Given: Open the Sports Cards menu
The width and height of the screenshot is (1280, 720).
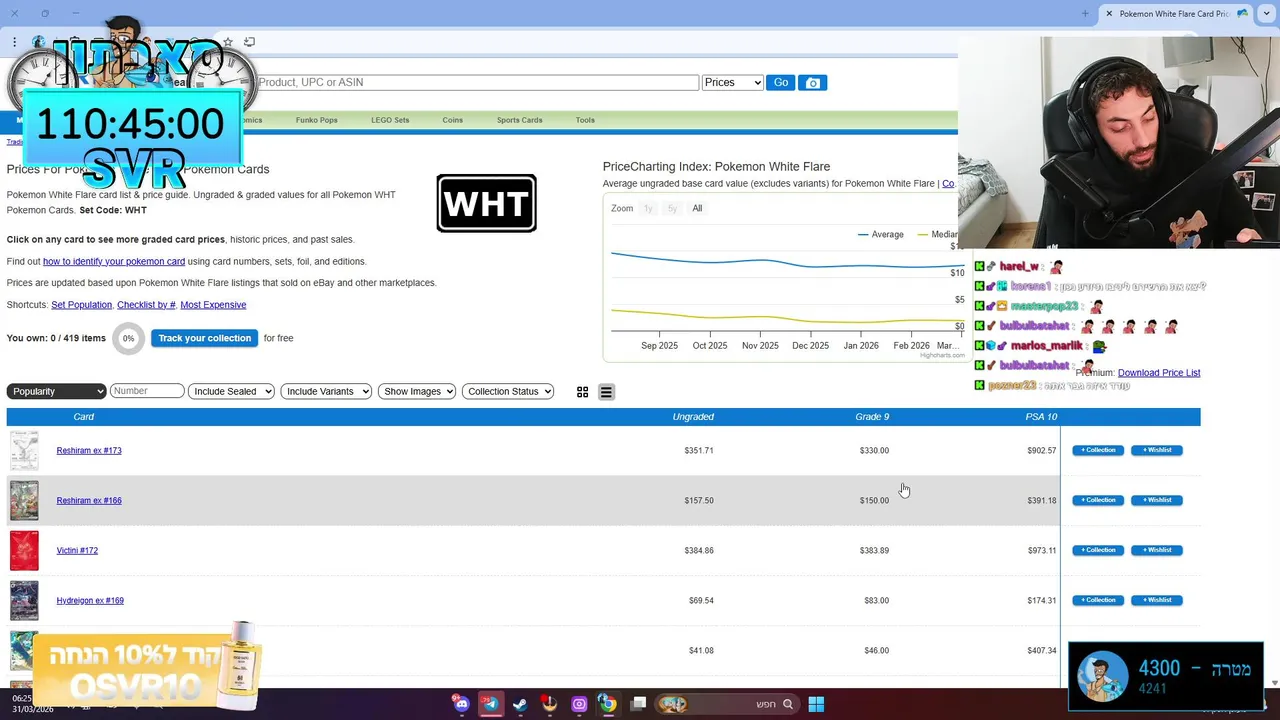Looking at the screenshot, I should (x=519, y=120).
